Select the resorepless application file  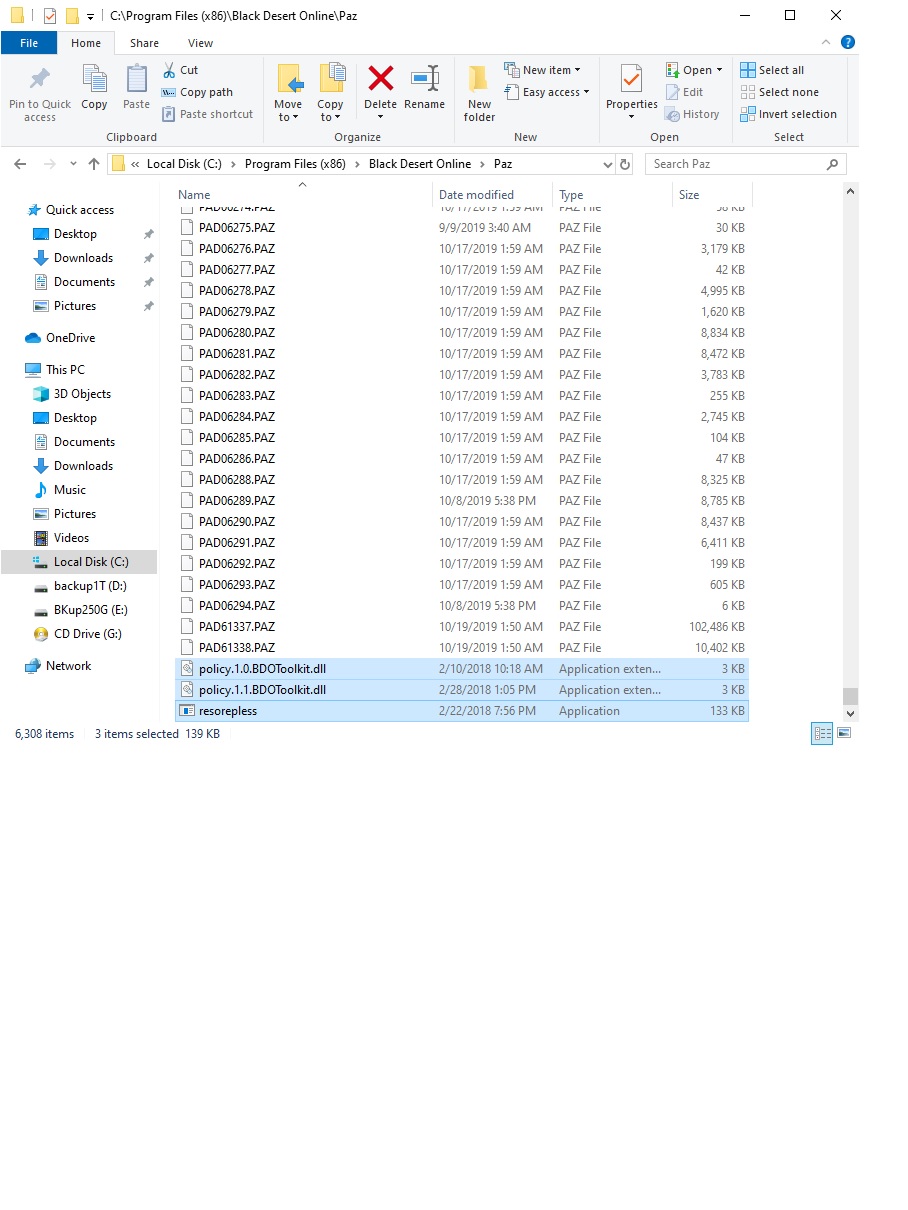(228, 711)
